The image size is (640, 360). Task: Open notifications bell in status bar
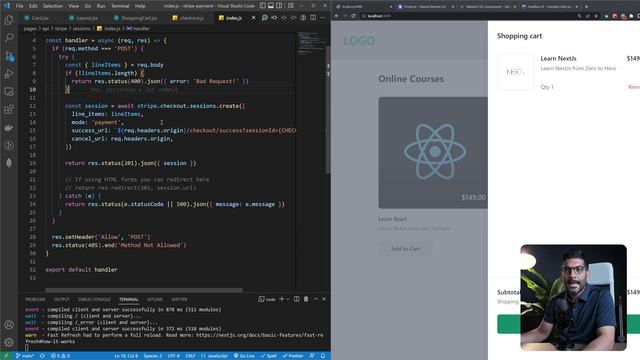pos(323,356)
